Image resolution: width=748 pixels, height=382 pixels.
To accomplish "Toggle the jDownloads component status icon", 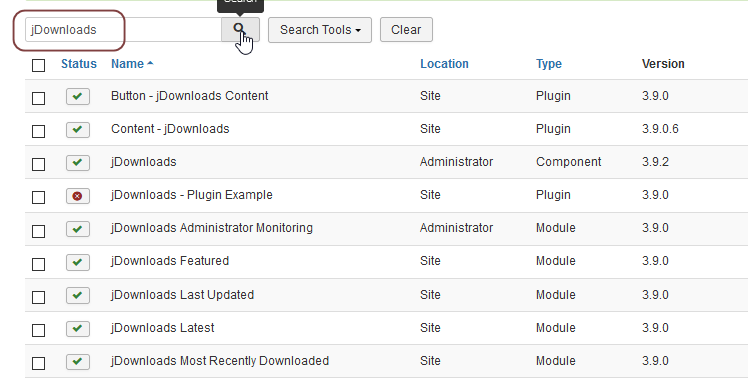I will [x=78, y=162].
